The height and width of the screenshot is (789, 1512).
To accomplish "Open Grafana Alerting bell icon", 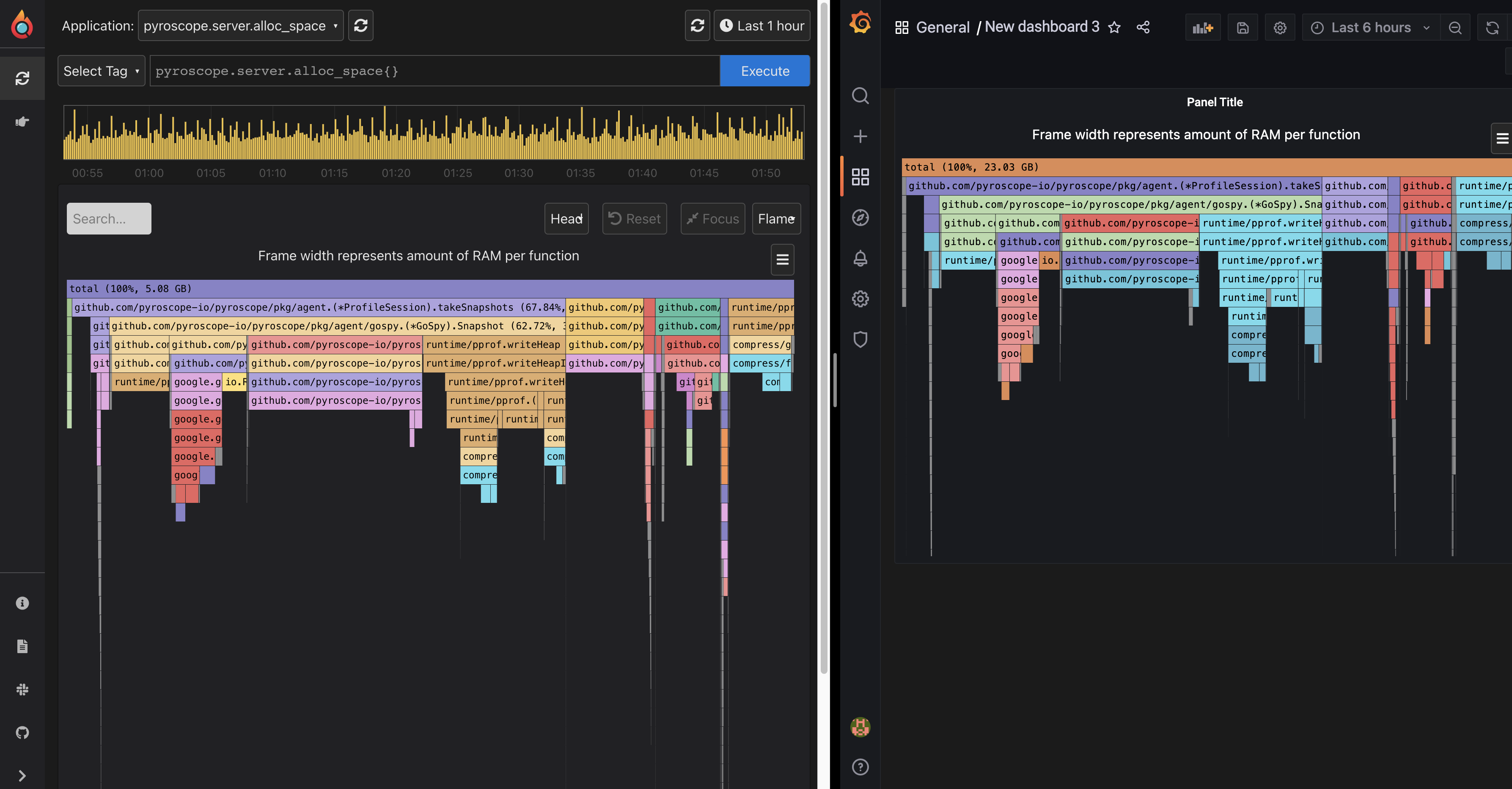I will (860, 258).
